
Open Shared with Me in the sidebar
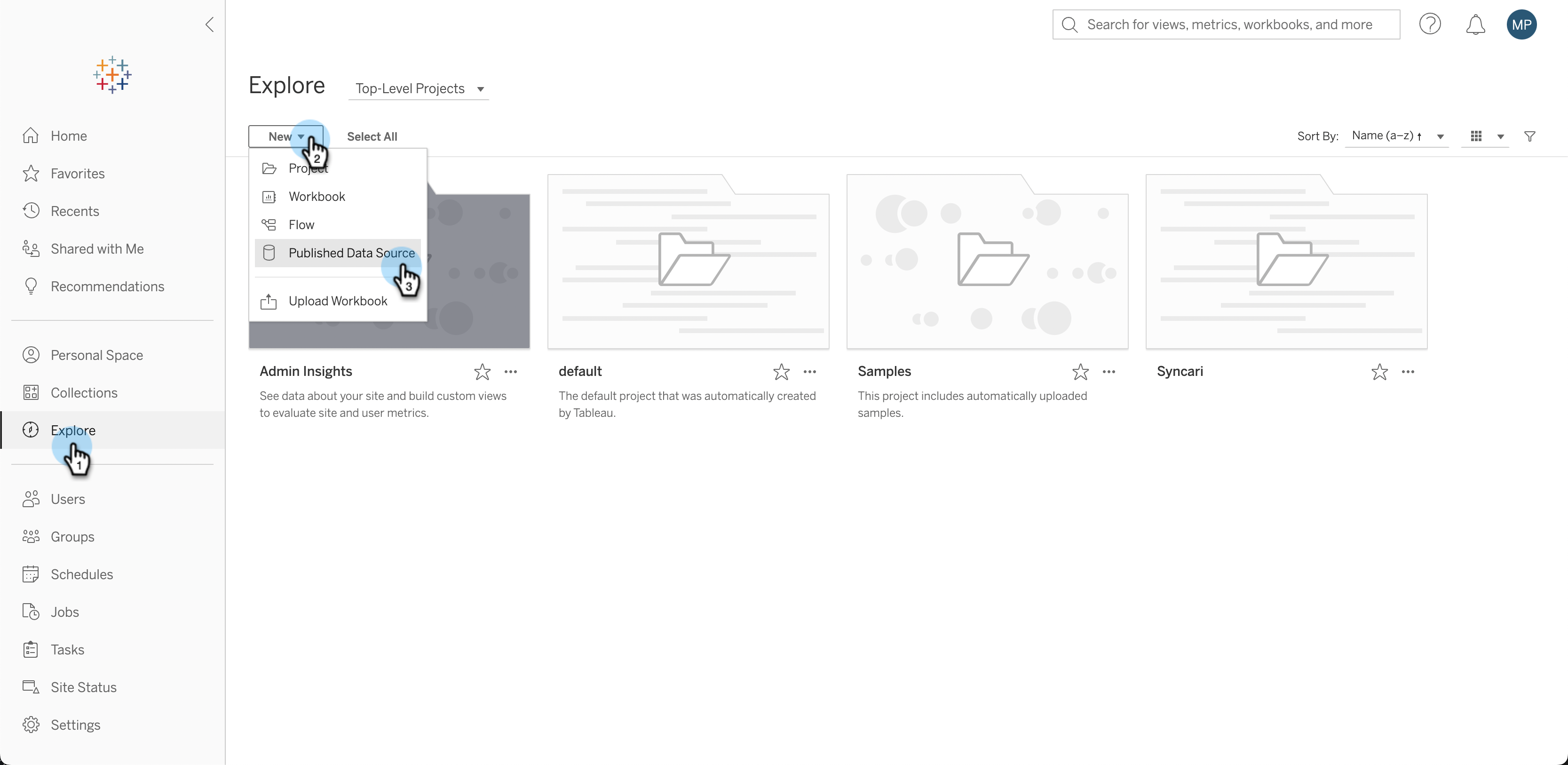(x=112, y=249)
